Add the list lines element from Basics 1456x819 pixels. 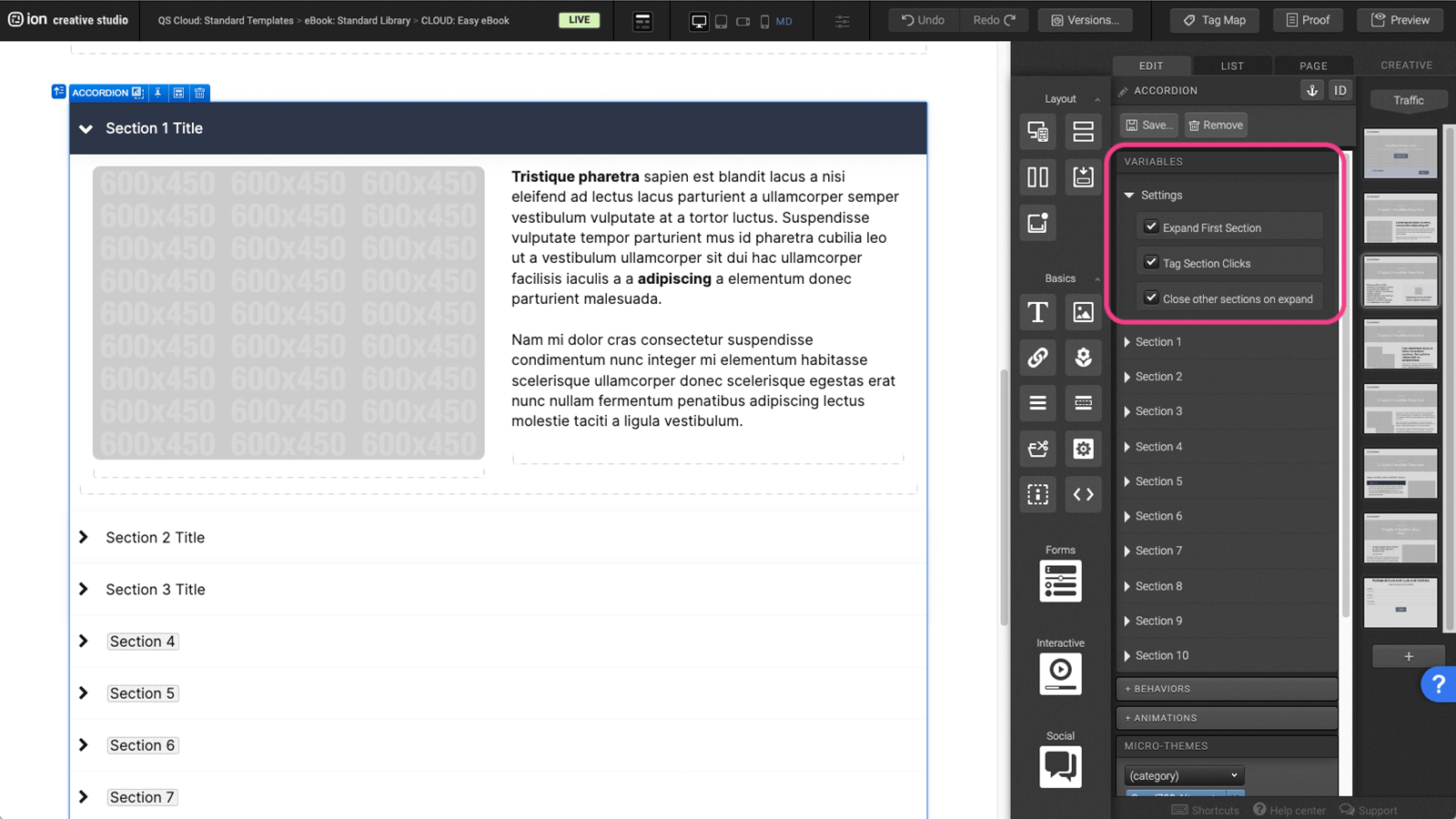click(1037, 403)
